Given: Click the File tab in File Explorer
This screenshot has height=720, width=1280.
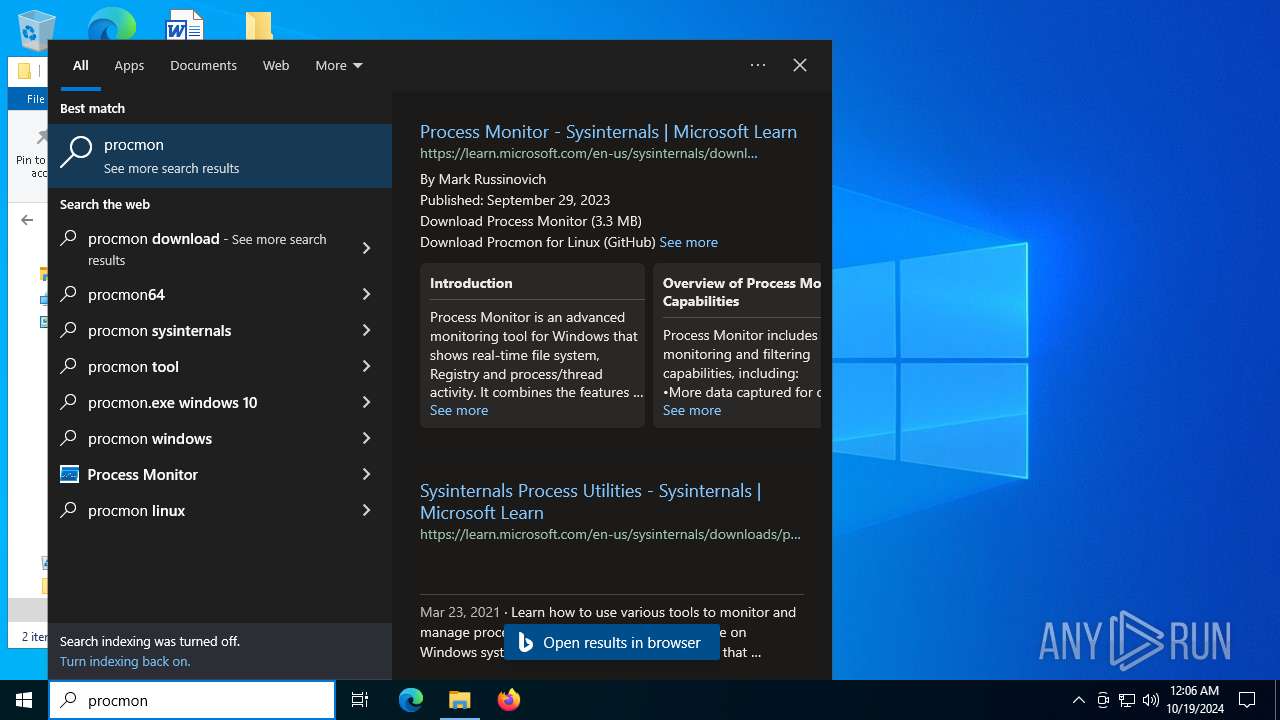Looking at the screenshot, I should [x=35, y=99].
